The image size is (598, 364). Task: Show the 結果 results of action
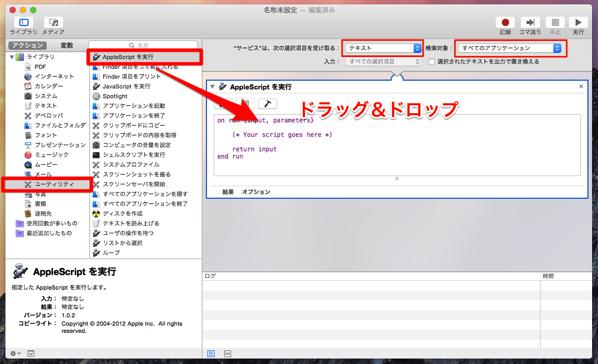pos(228,192)
